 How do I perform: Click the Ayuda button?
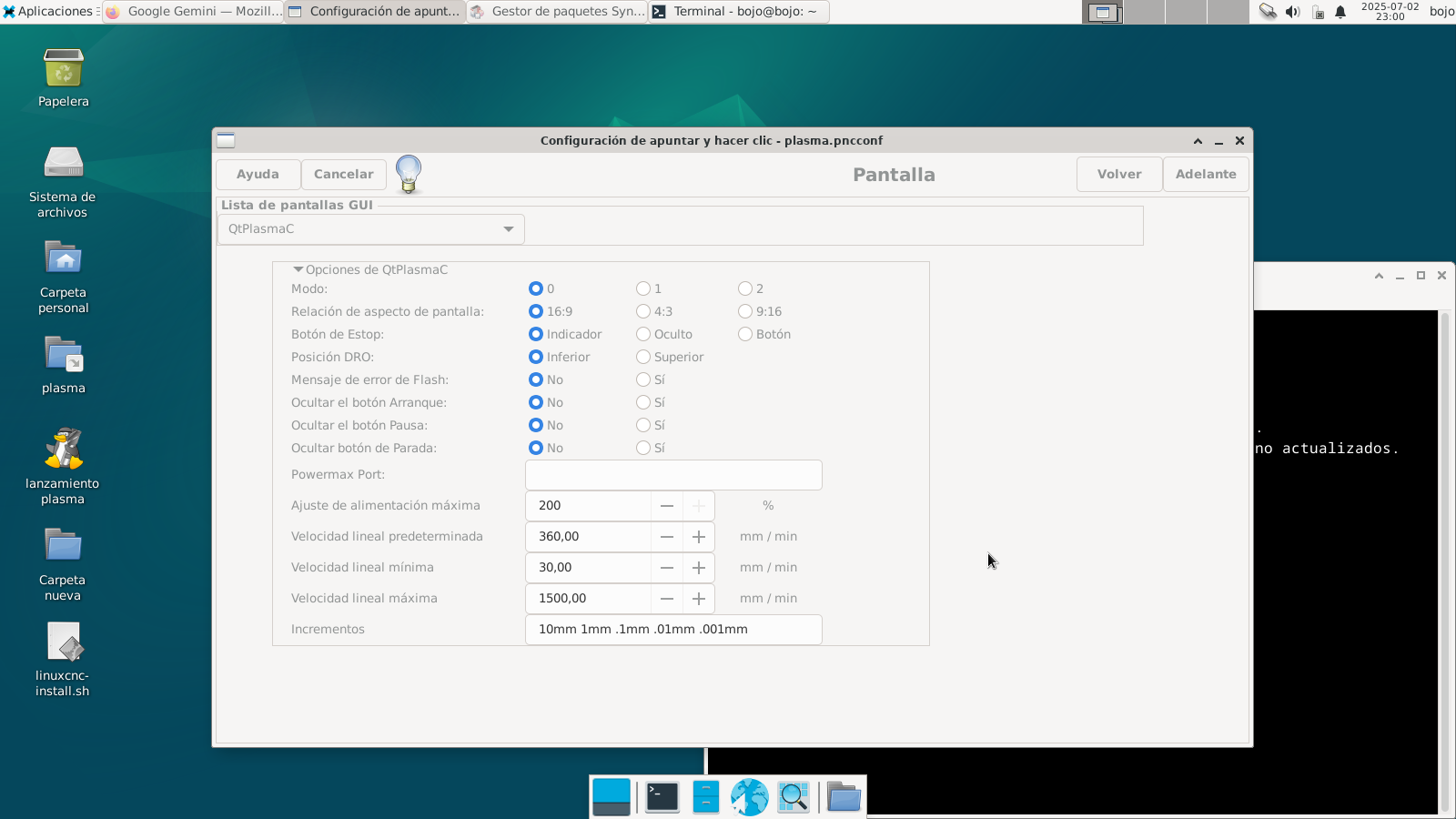(258, 174)
